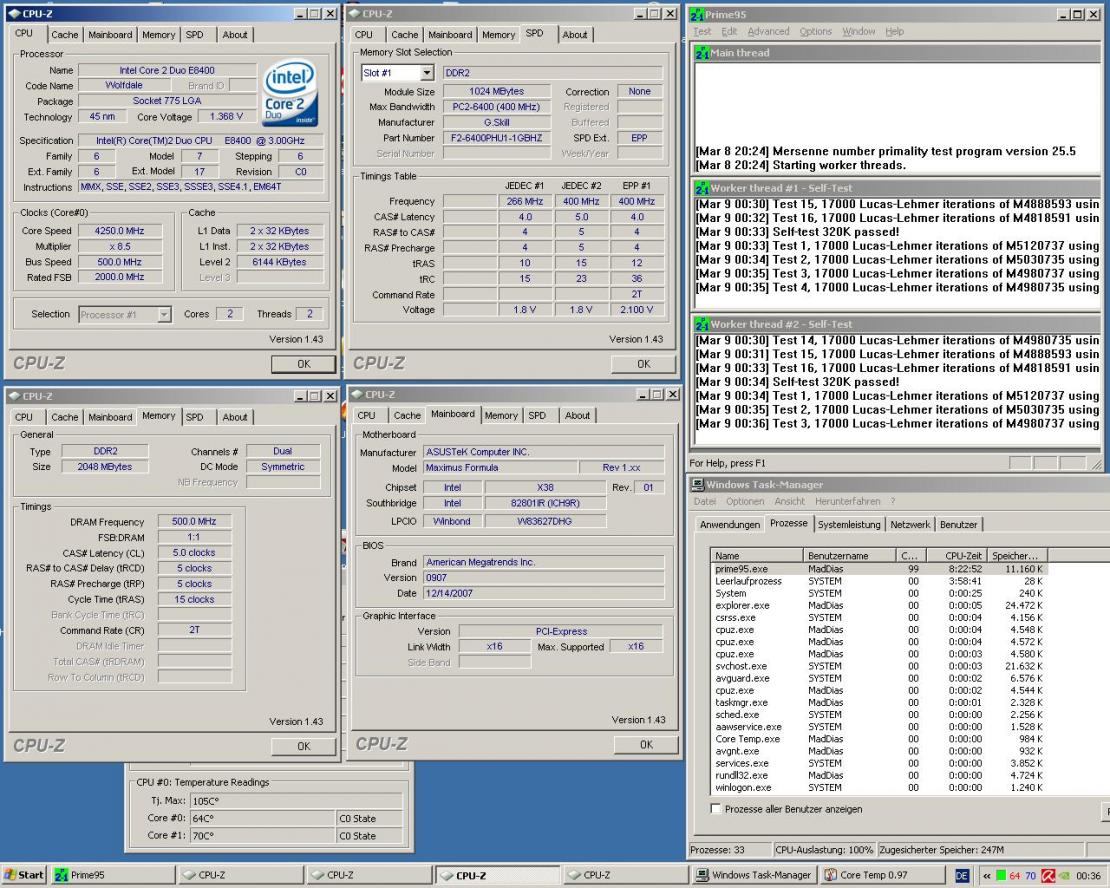
Task: Click the Intel Core 2 Duo logo
Action: click(290, 94)
